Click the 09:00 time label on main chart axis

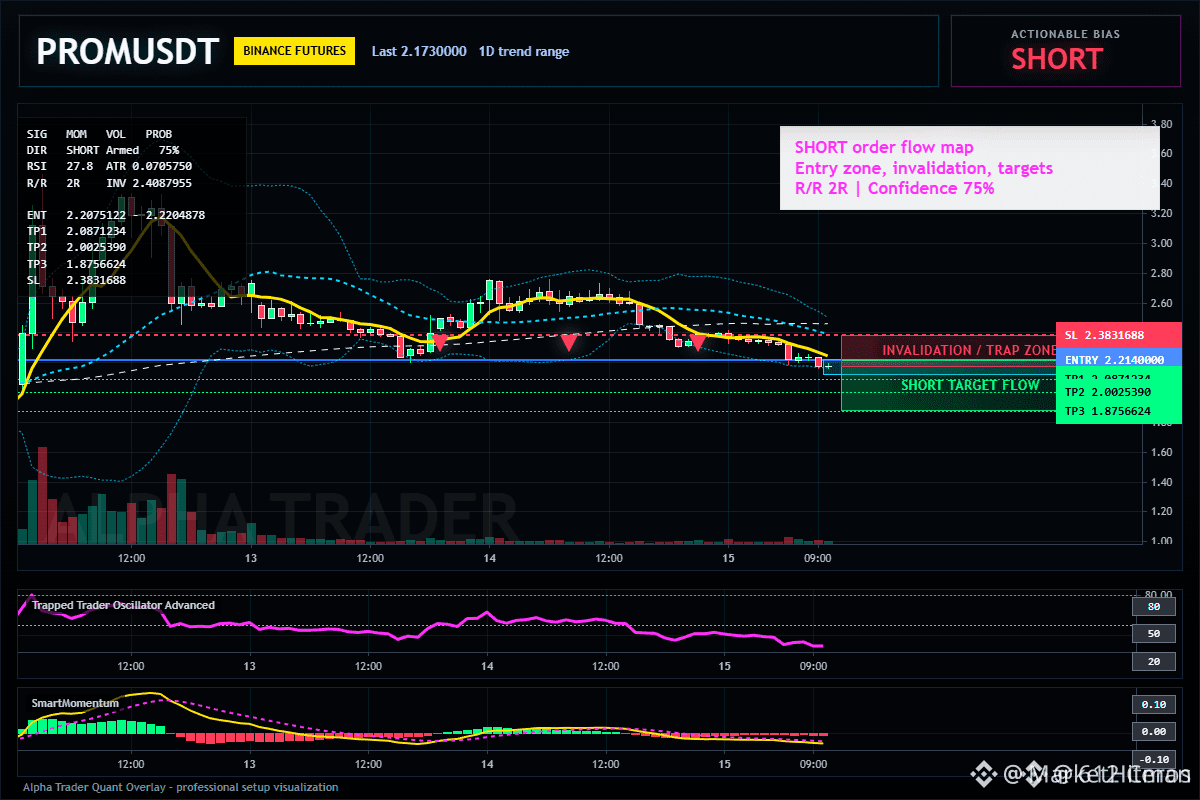coord(817,558)
